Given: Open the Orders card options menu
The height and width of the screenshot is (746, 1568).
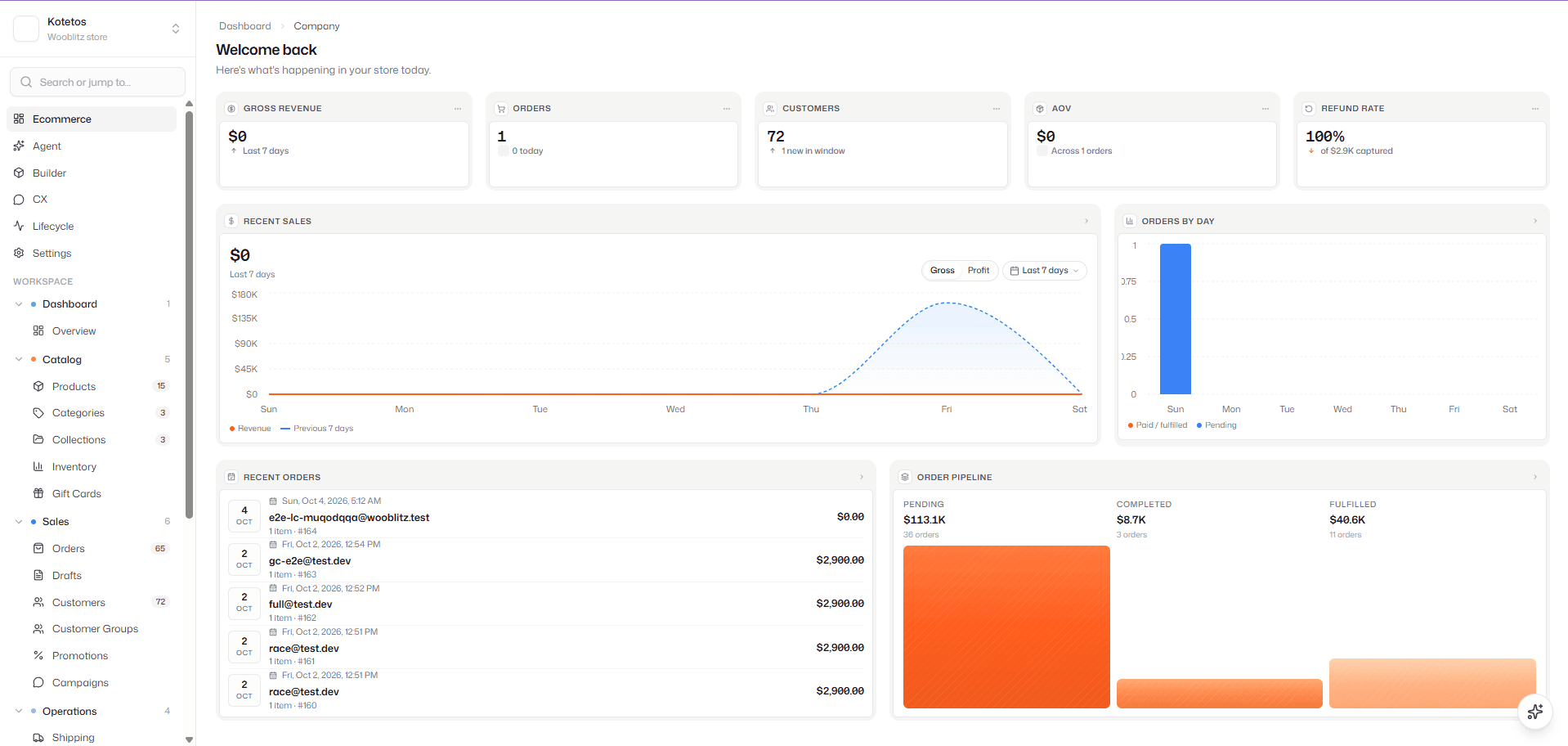Looking at the screenshot, I should click(x=727, y=109).
